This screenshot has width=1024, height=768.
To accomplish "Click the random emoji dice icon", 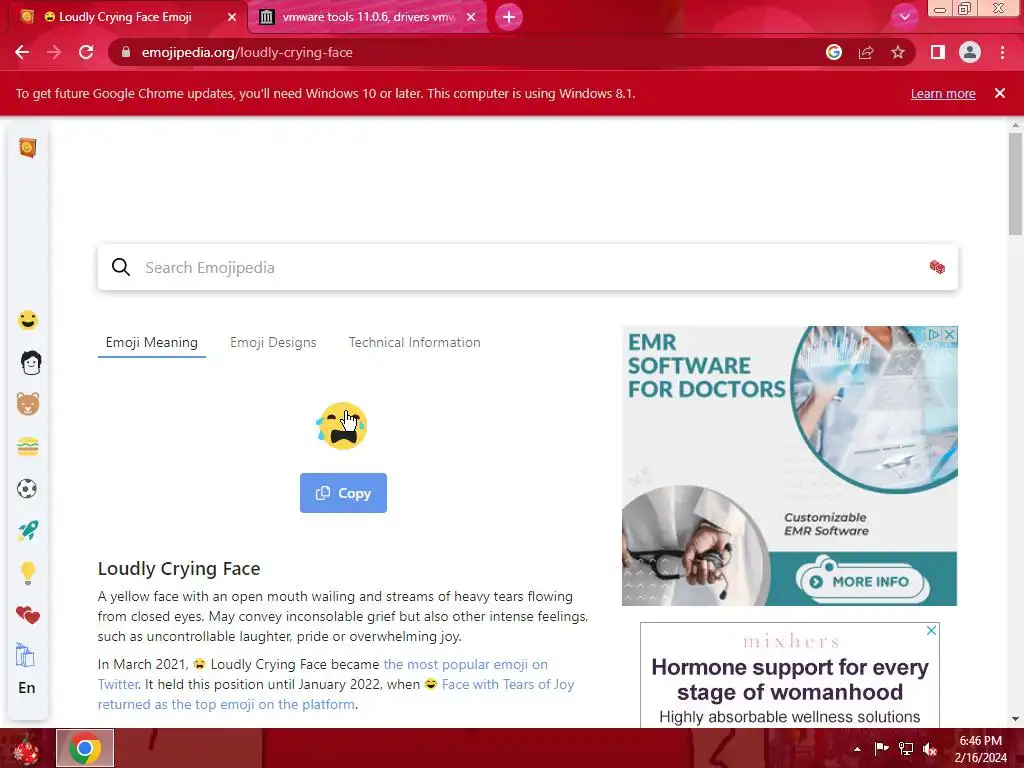I will coord(937,267).
